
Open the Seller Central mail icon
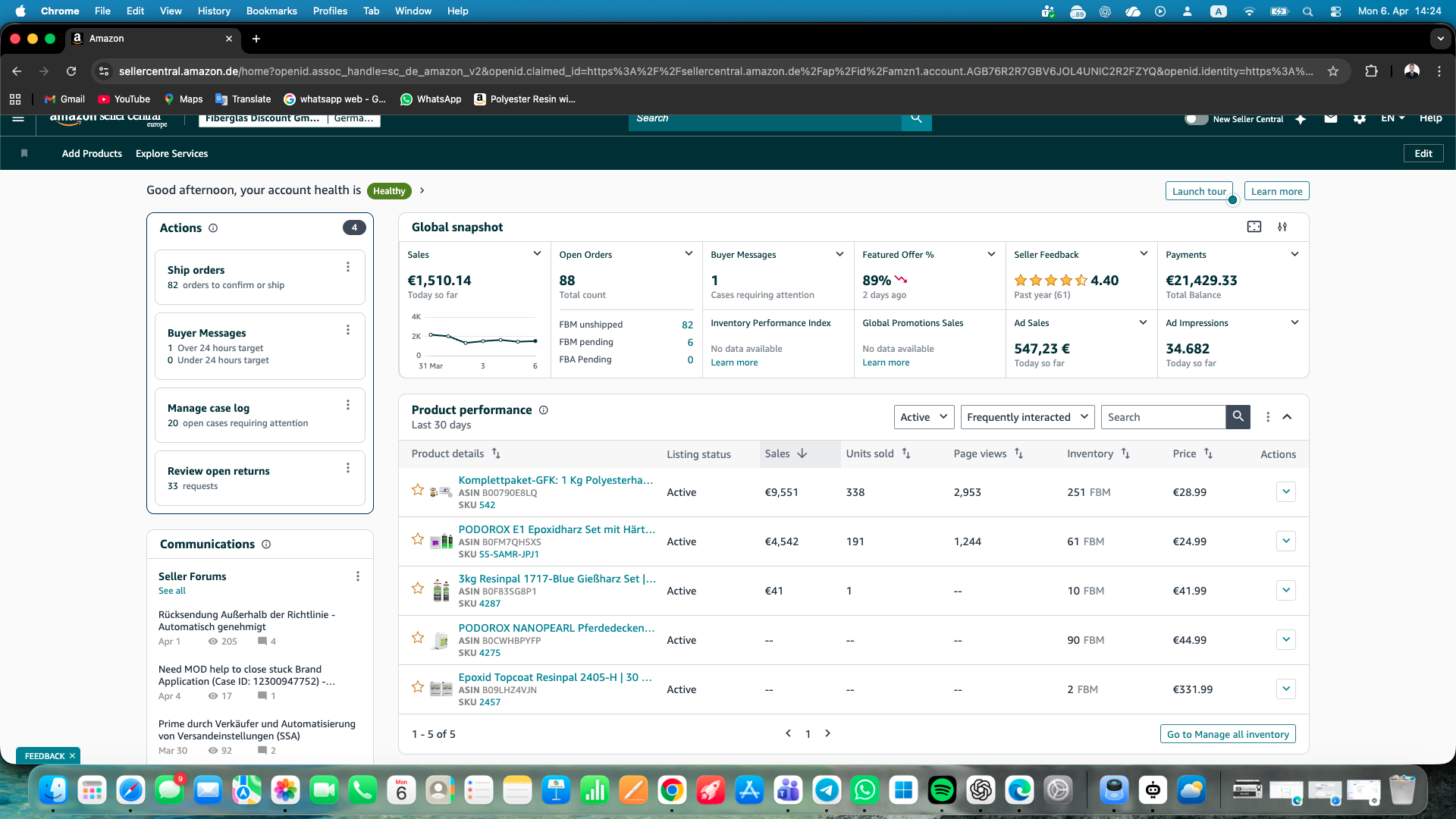[1330, 118]
